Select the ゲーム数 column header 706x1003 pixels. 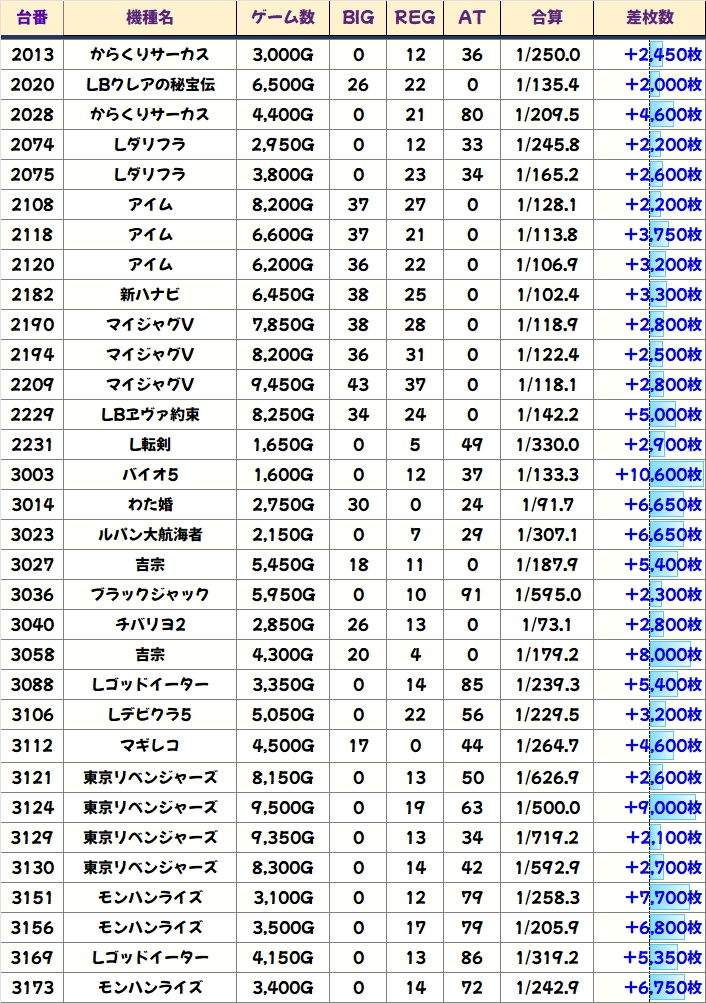click(283, 18)
